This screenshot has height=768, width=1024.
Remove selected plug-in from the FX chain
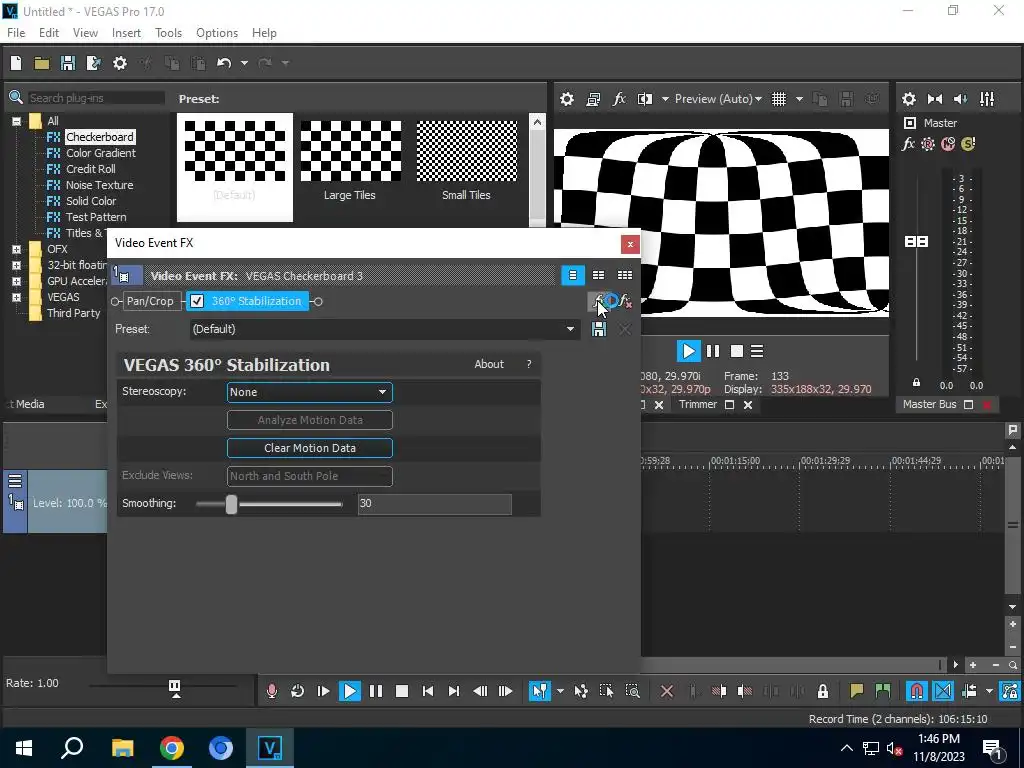coord(625,301)
